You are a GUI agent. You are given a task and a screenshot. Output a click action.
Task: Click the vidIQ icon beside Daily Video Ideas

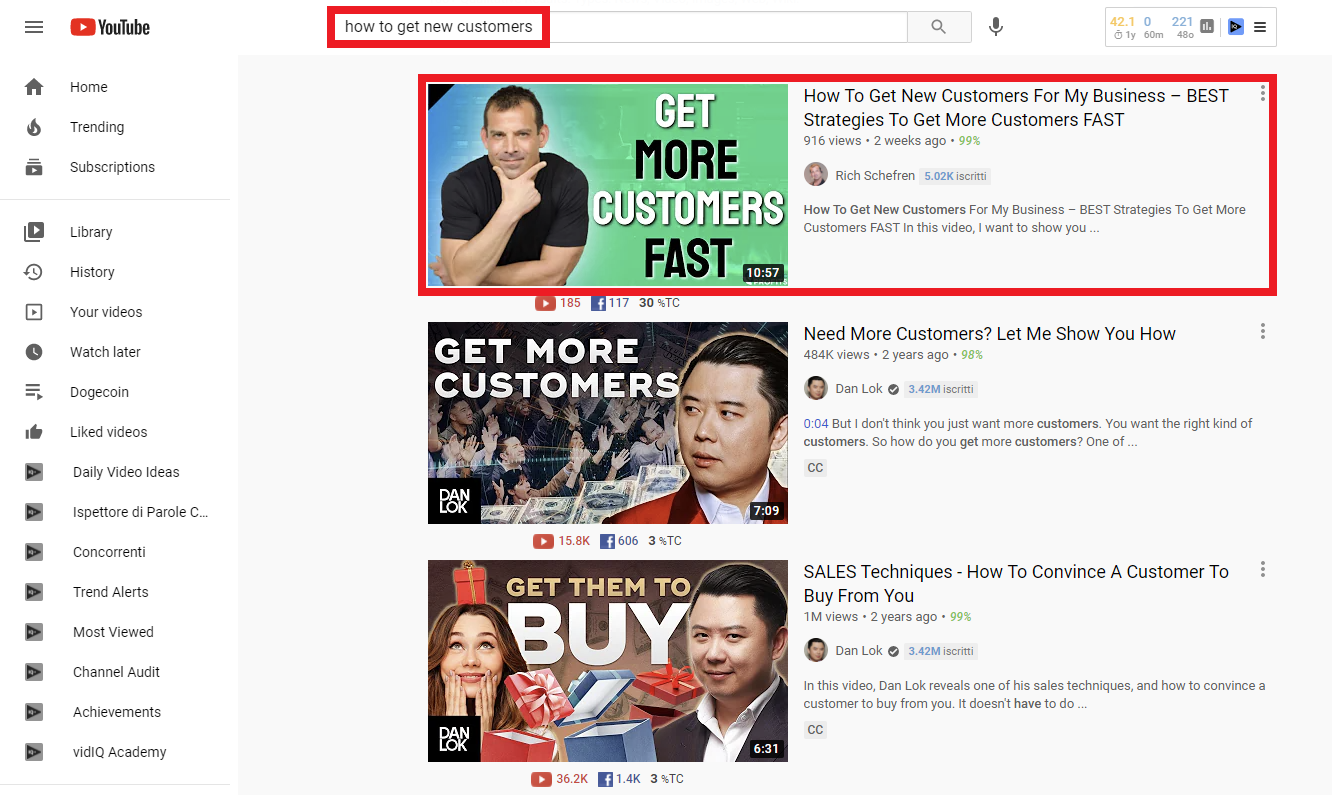[x=34, y=472]
